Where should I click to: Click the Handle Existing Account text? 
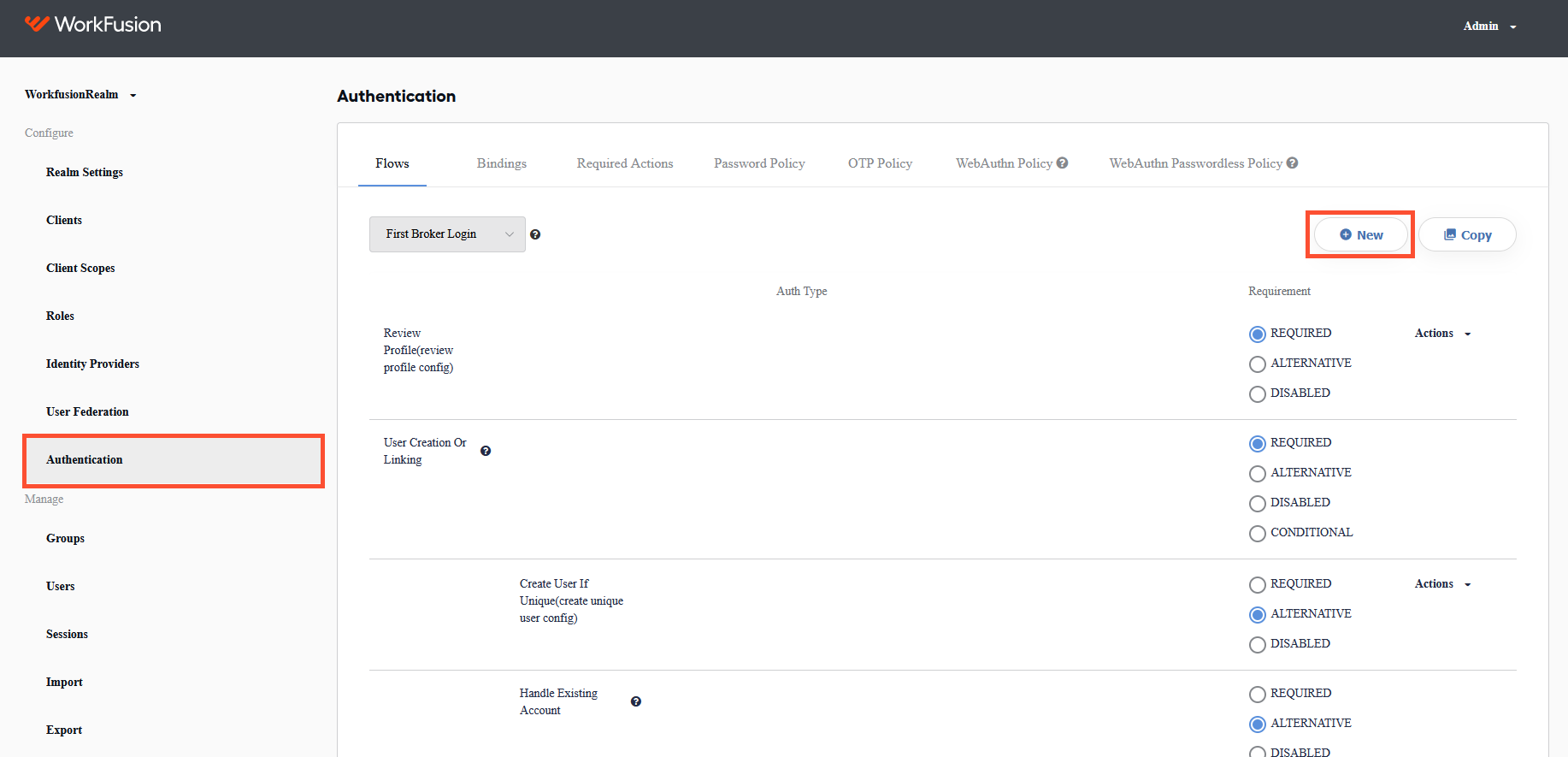click(x=558, y=701)
